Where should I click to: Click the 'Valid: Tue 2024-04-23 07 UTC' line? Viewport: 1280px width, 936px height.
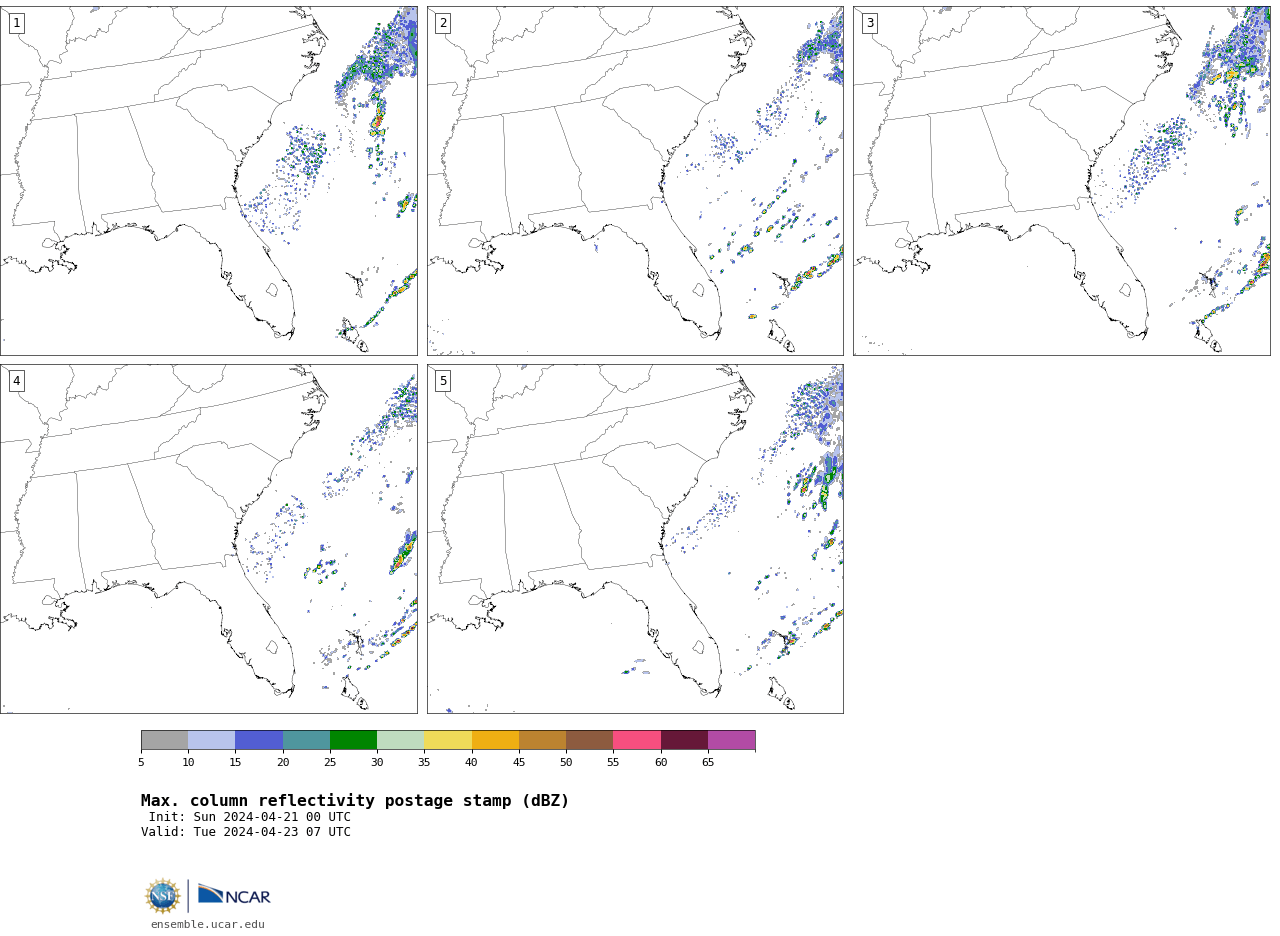pyautogui.click(x=246, y=832)
